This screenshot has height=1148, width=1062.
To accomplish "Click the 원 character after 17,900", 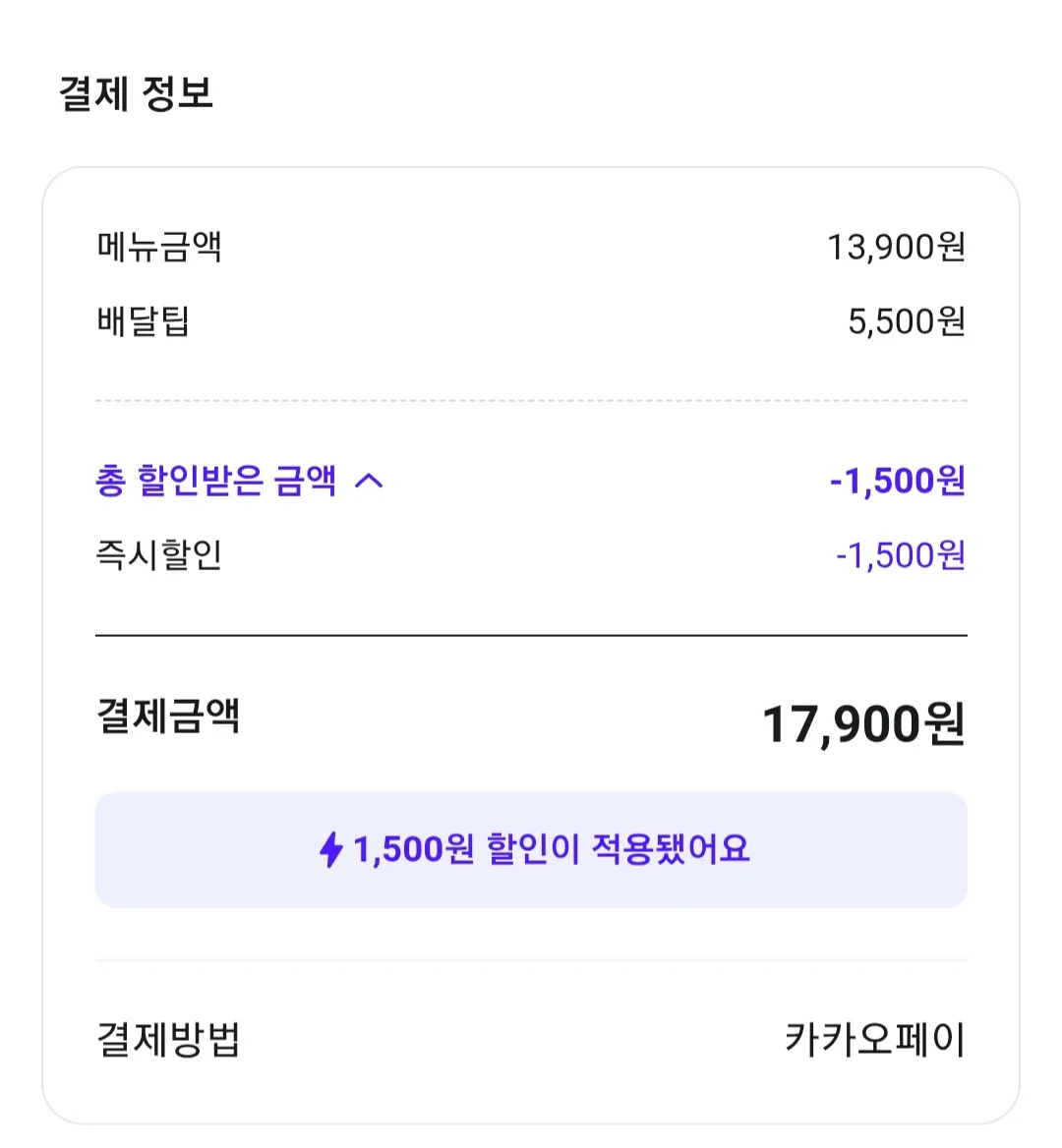I will pyautogui.click(x=945, y=723).
